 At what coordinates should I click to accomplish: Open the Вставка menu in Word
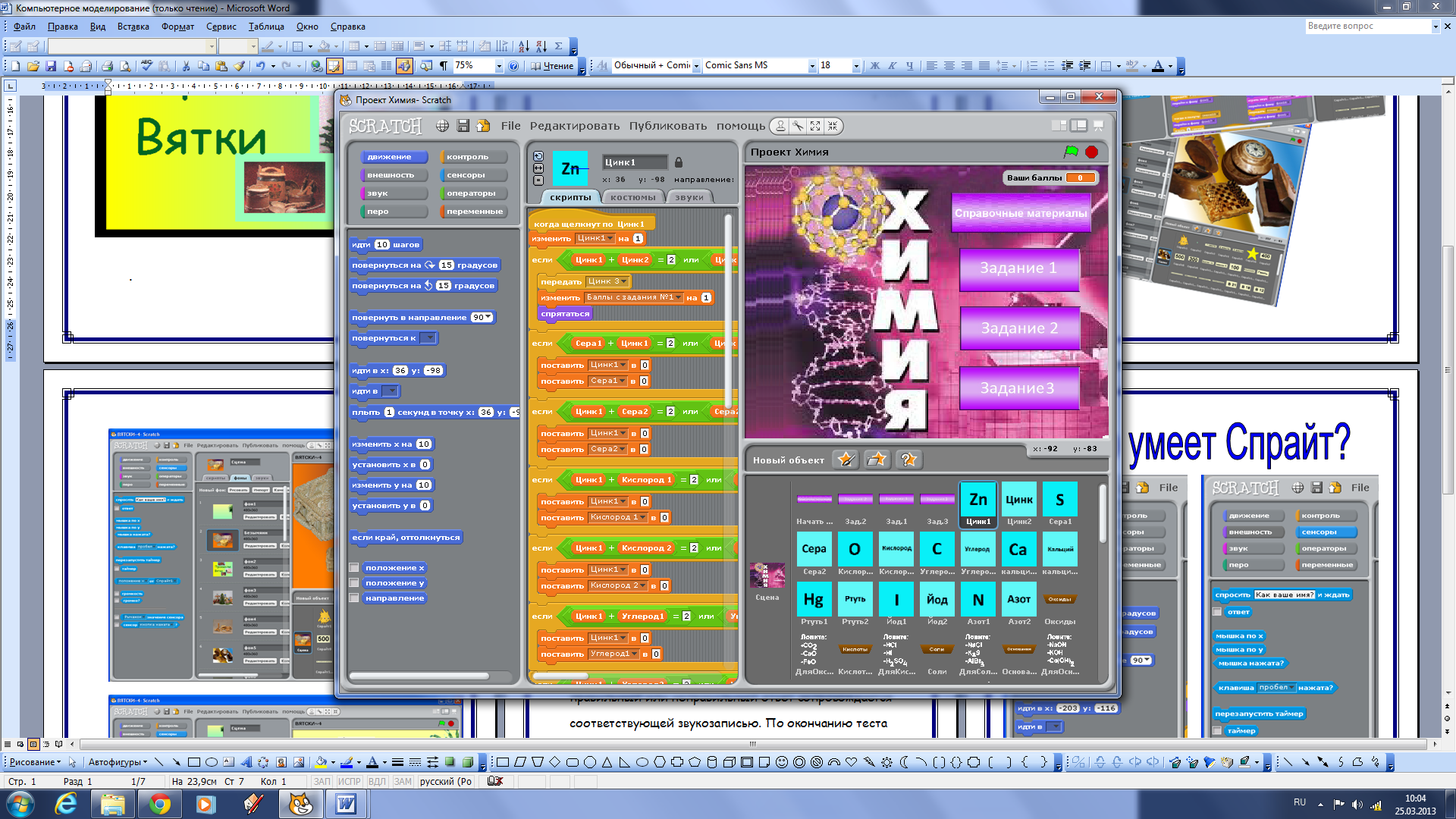[133, 27]
